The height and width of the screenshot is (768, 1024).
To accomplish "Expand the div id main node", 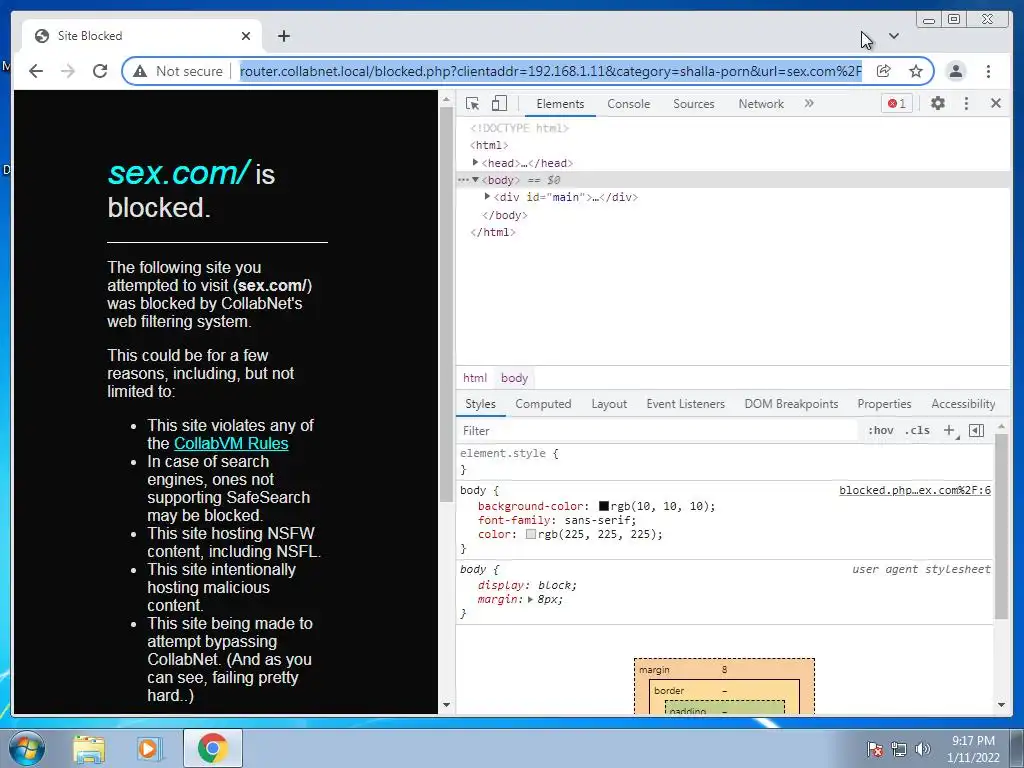I will click(487, 196).
